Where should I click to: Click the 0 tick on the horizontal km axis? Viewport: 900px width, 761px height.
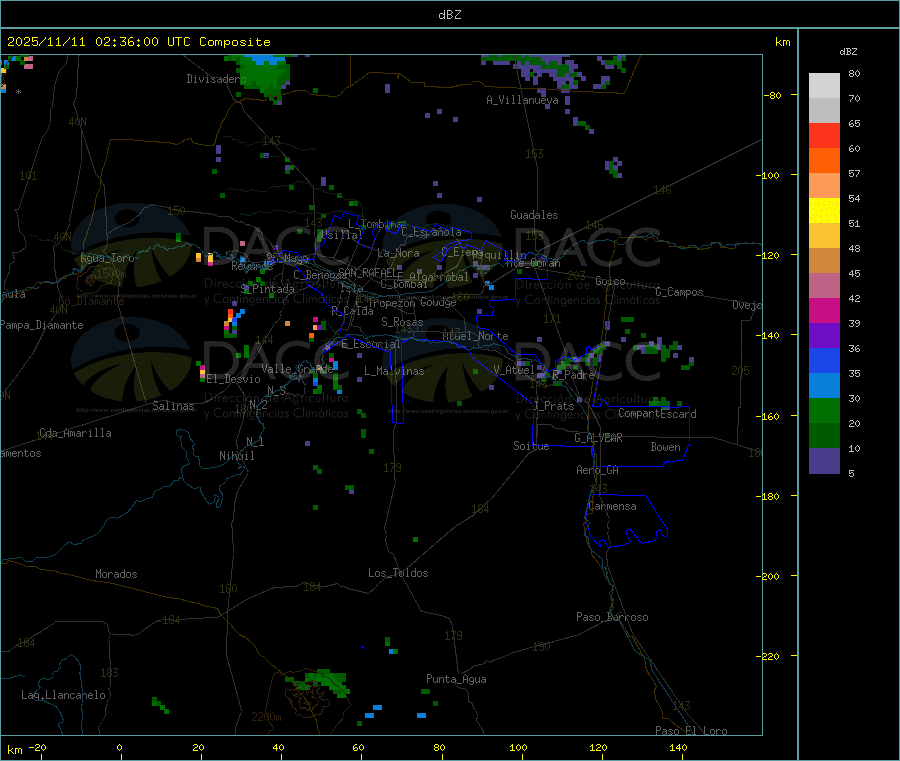point(119,747)
